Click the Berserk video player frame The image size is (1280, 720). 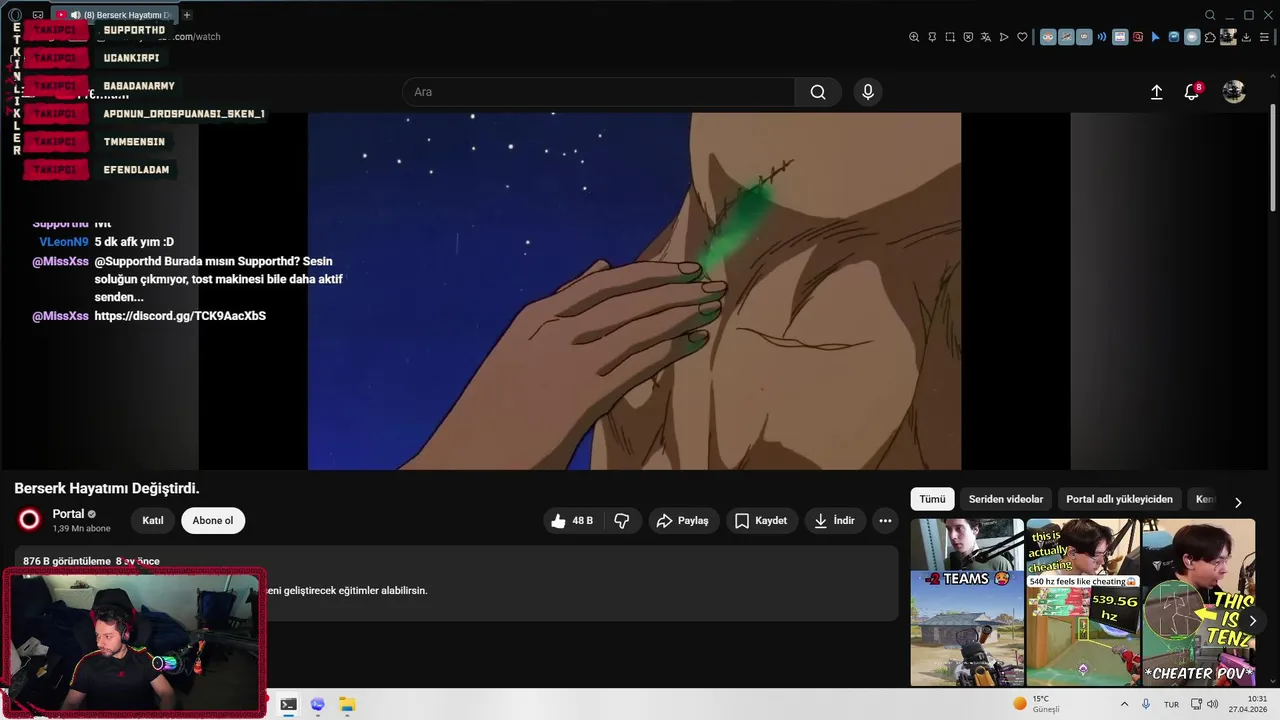coord(634,291)
